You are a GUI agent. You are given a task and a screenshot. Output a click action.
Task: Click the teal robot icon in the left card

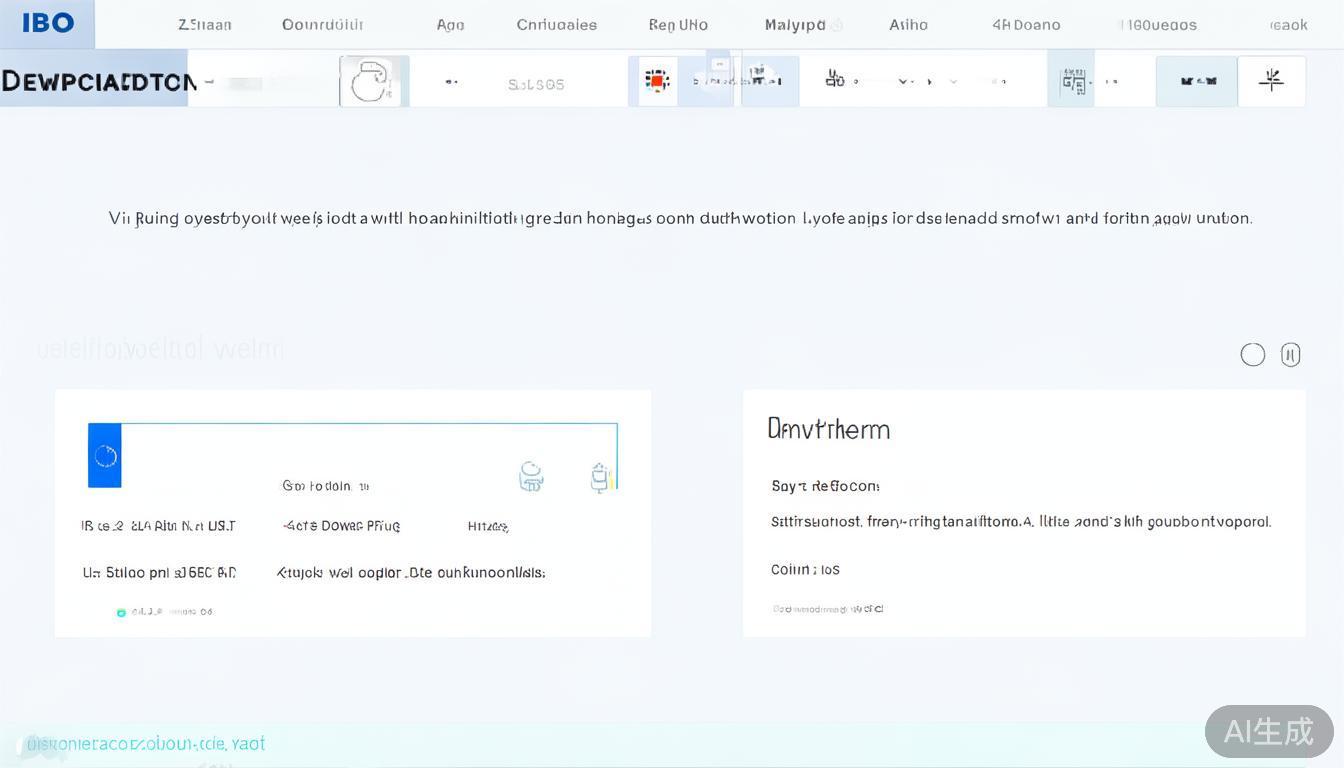tap(531, 477)
